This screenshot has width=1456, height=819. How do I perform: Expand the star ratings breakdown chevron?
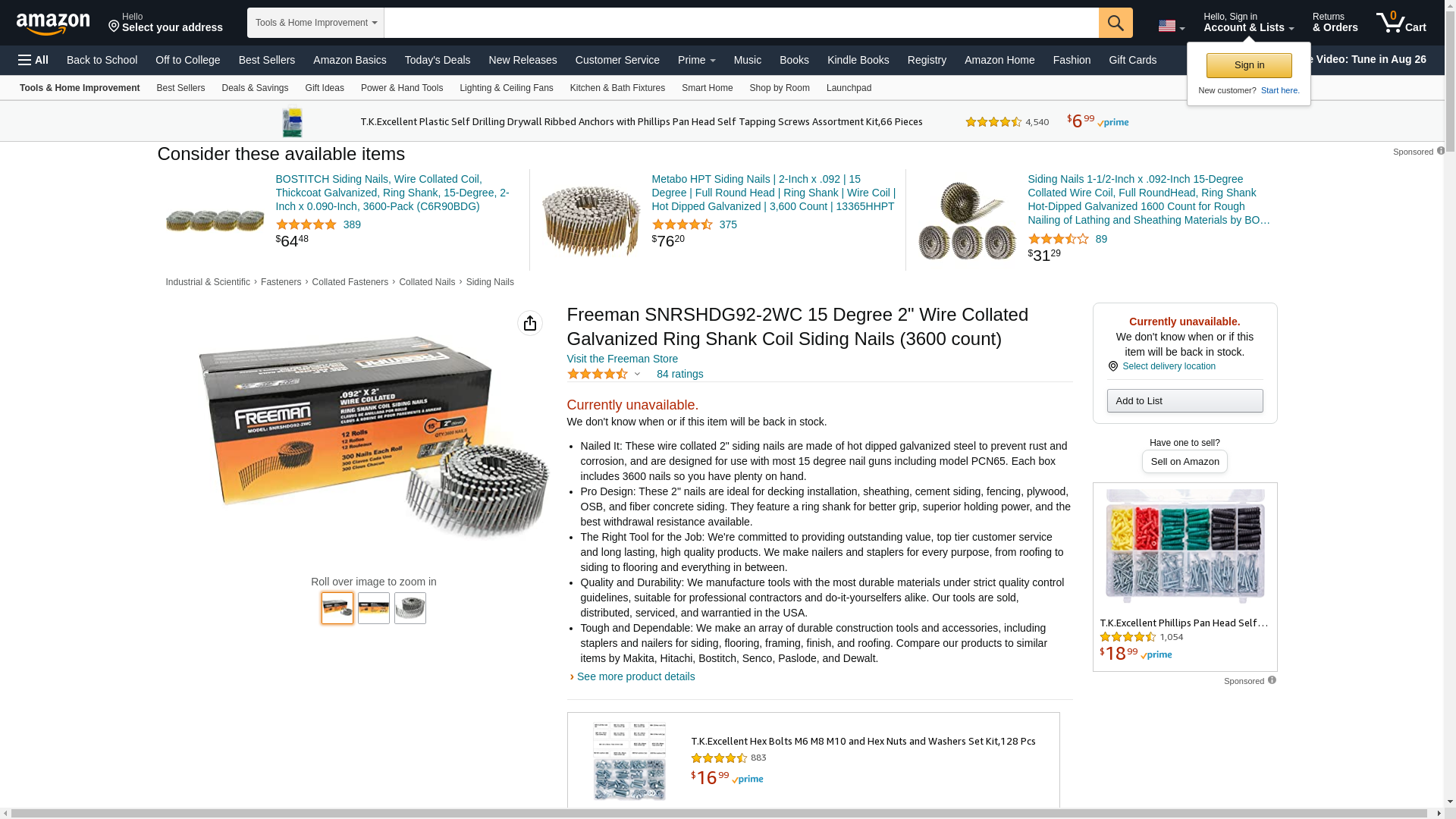click(x=637, y=374)
